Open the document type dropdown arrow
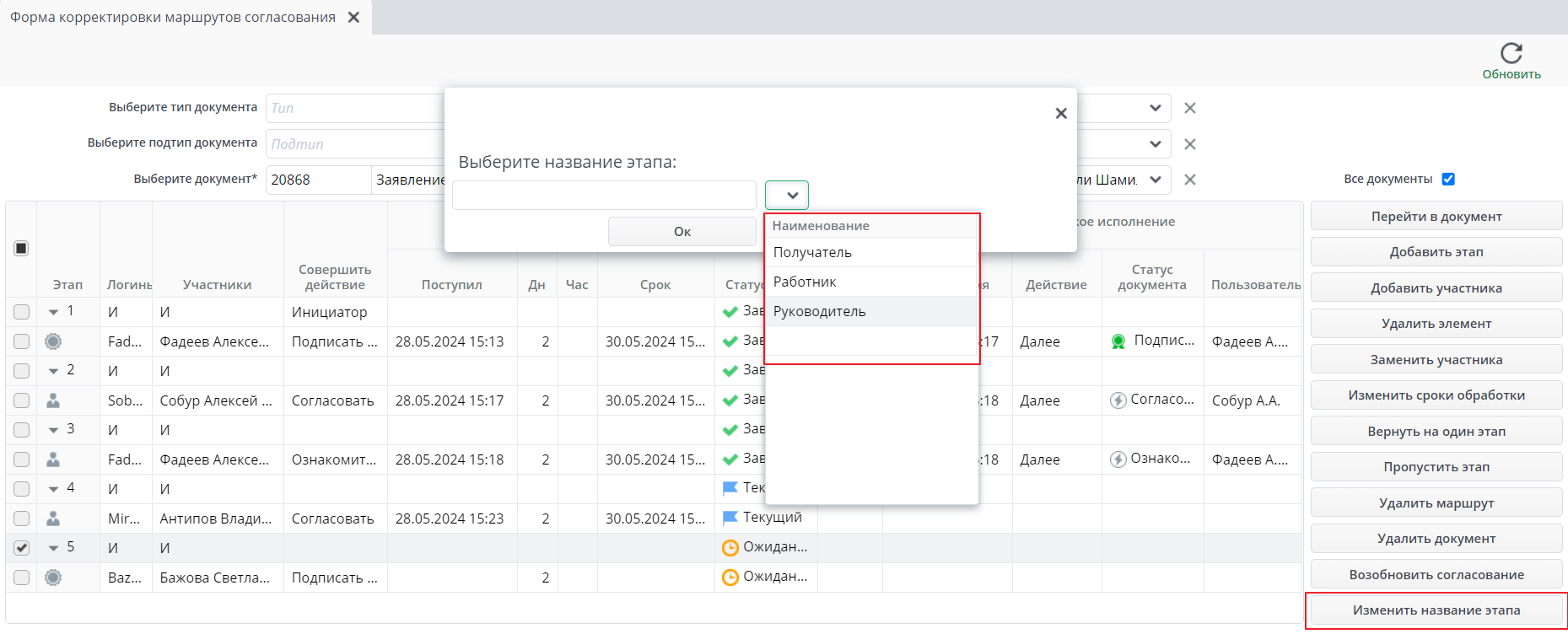The height and width of the screenshot is (634, 1568). pyautogui.click(x=1156, y=108)
